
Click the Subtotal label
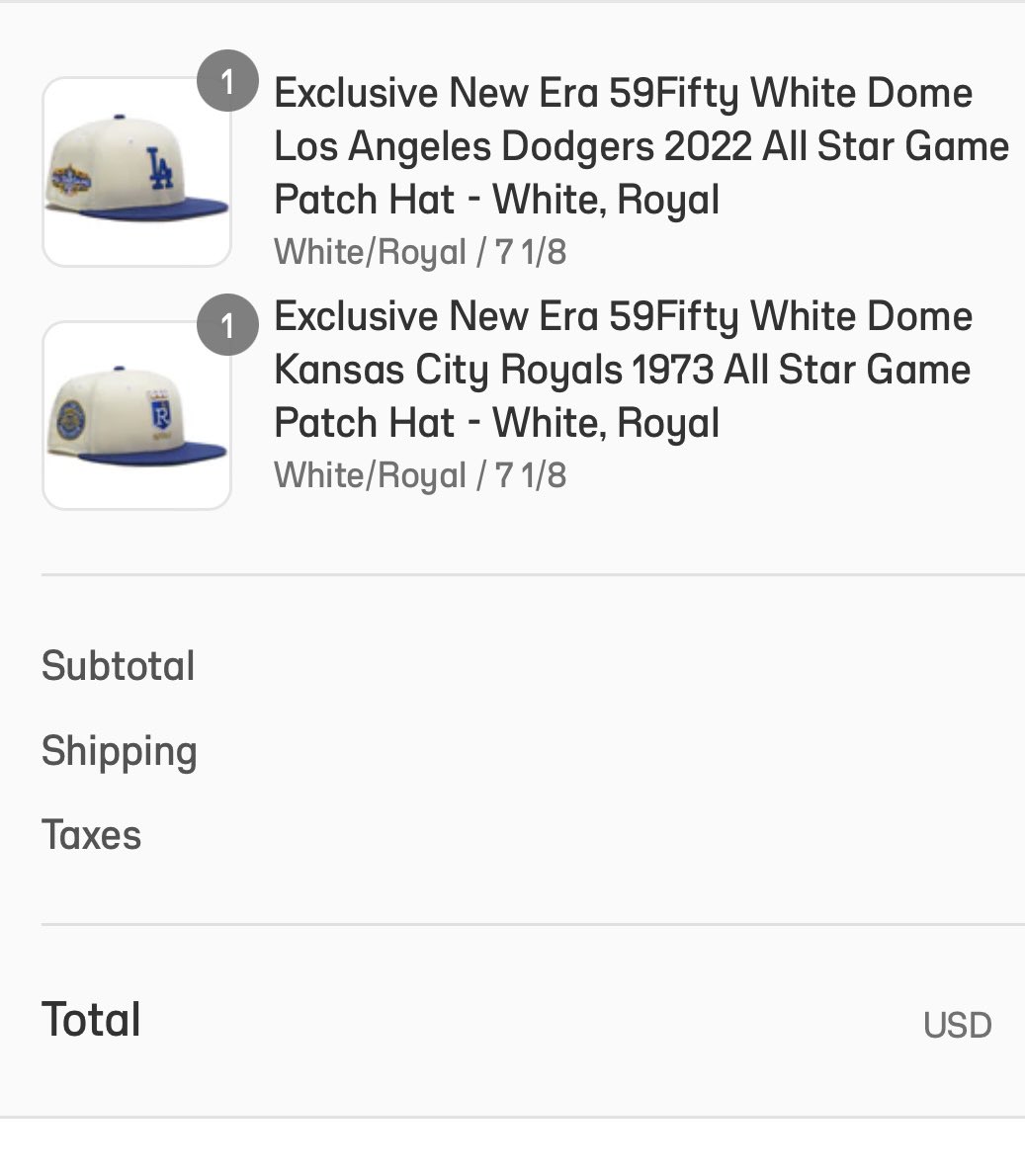click(119, 666)
